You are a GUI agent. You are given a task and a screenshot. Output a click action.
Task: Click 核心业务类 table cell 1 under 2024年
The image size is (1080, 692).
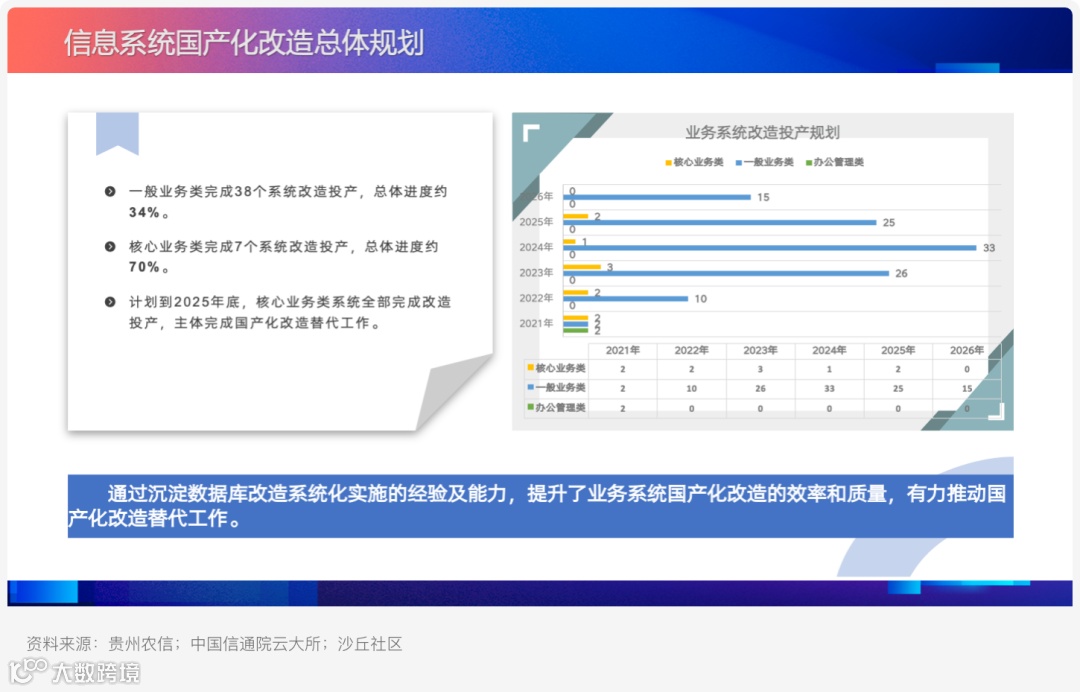(x=829, y=370)
